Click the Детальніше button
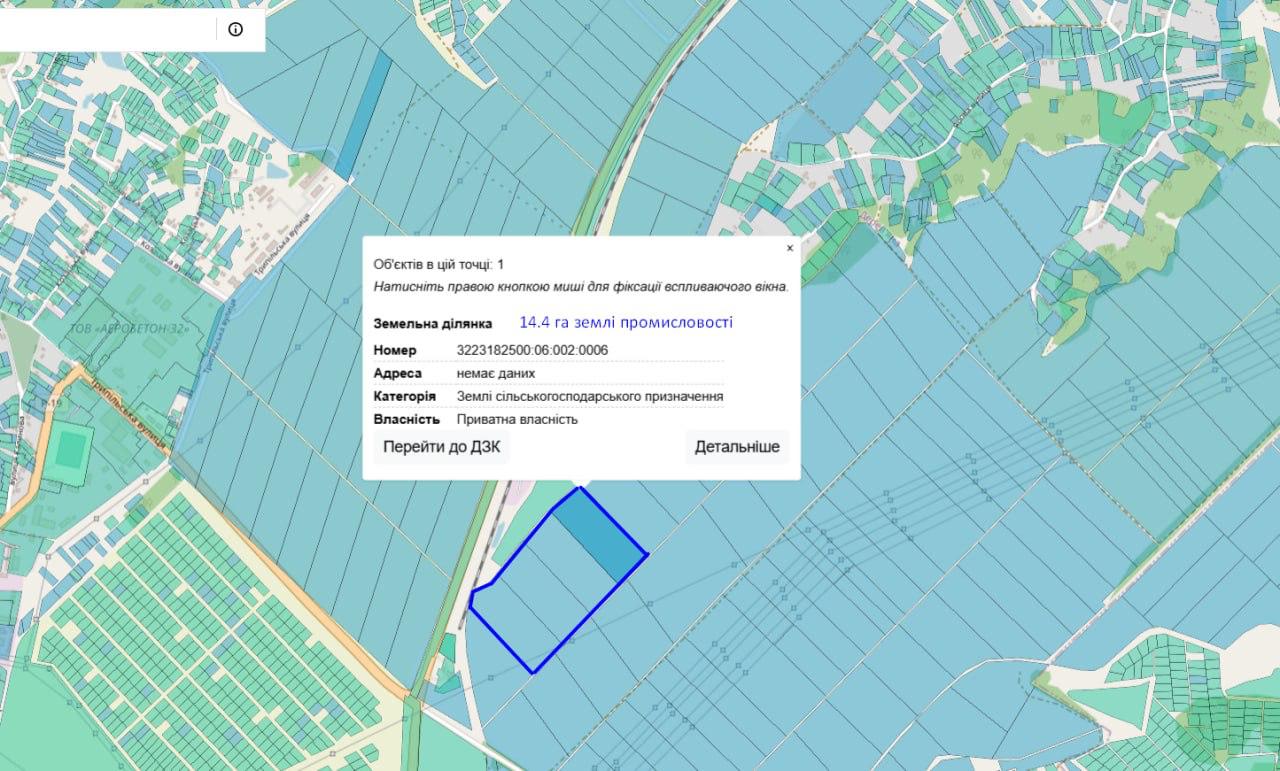 (737, 447)
